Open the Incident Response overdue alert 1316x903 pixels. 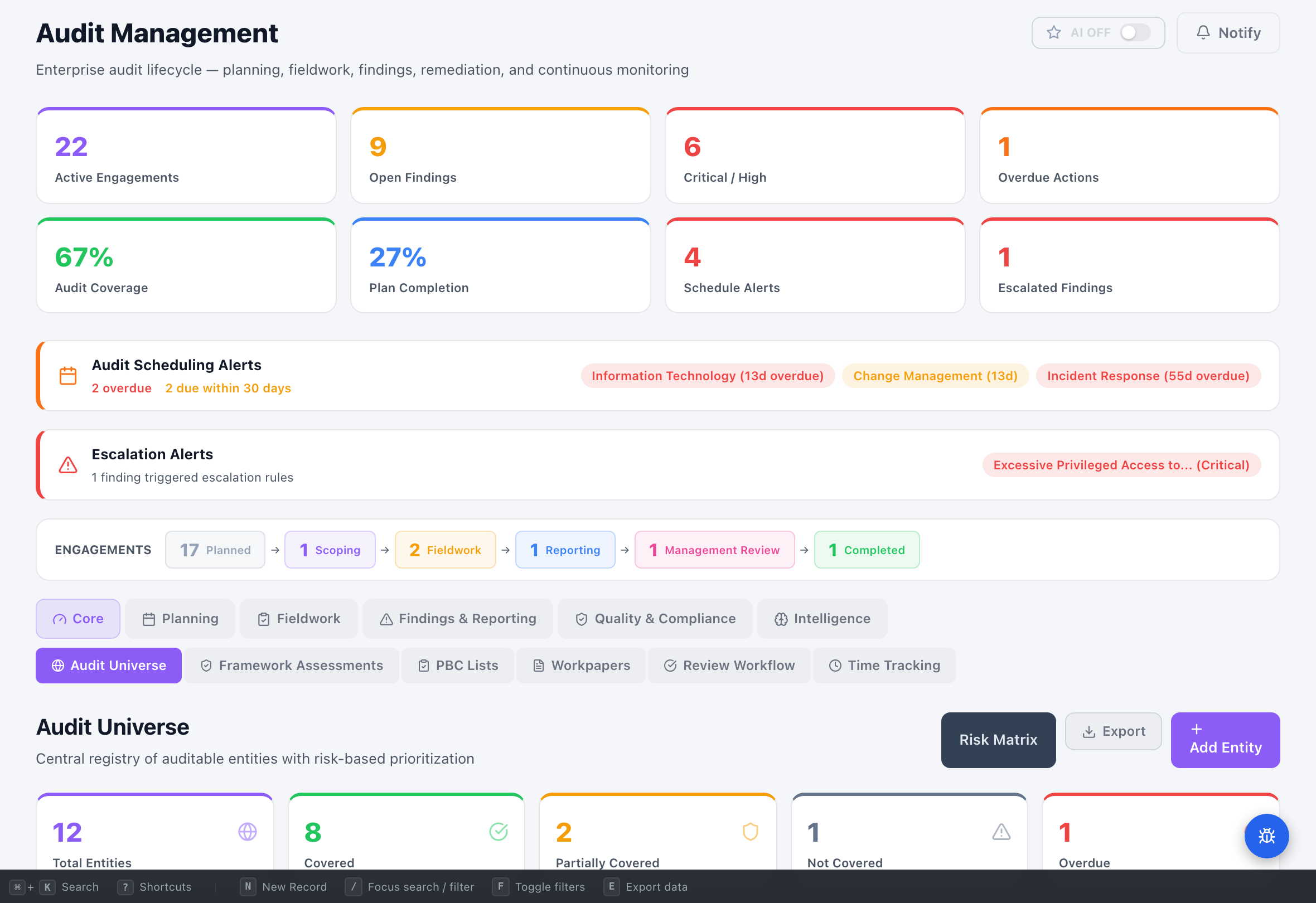click(1148, 375)
